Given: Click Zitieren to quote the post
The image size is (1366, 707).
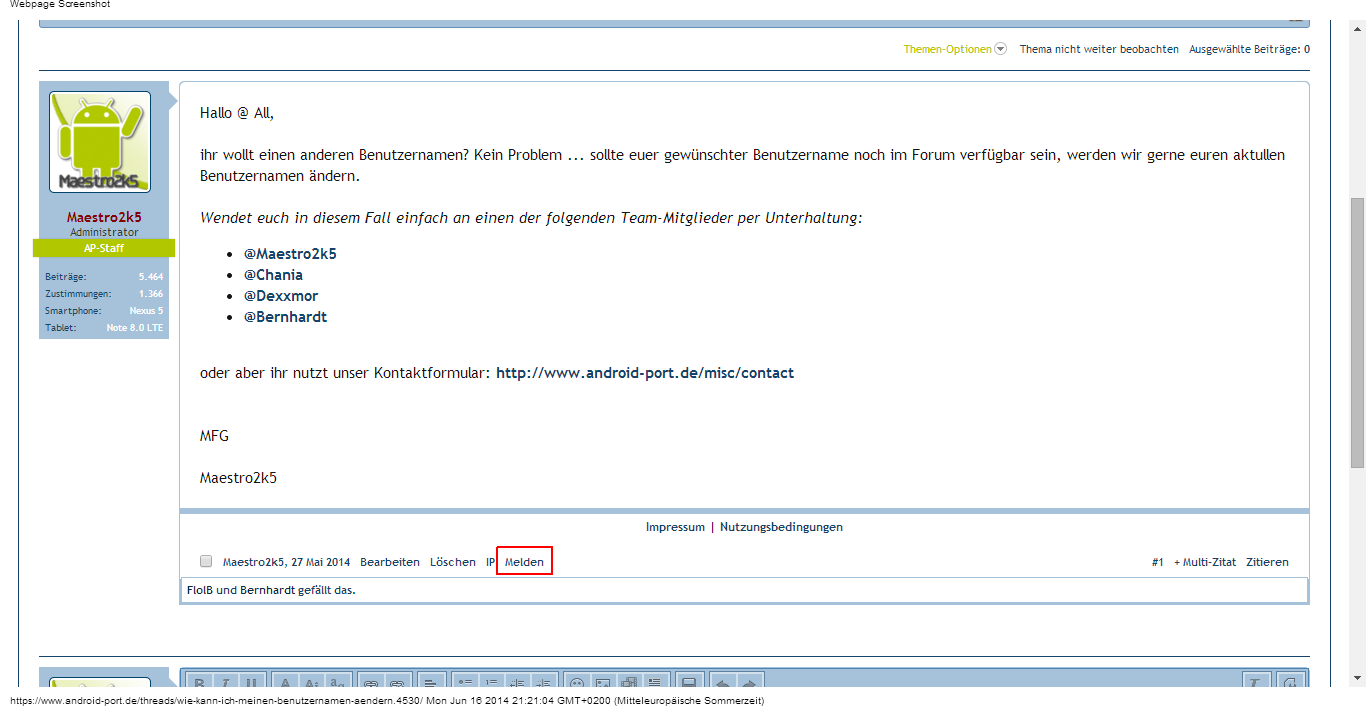Looking at the screenshot, I should [x=1267, y=562].
